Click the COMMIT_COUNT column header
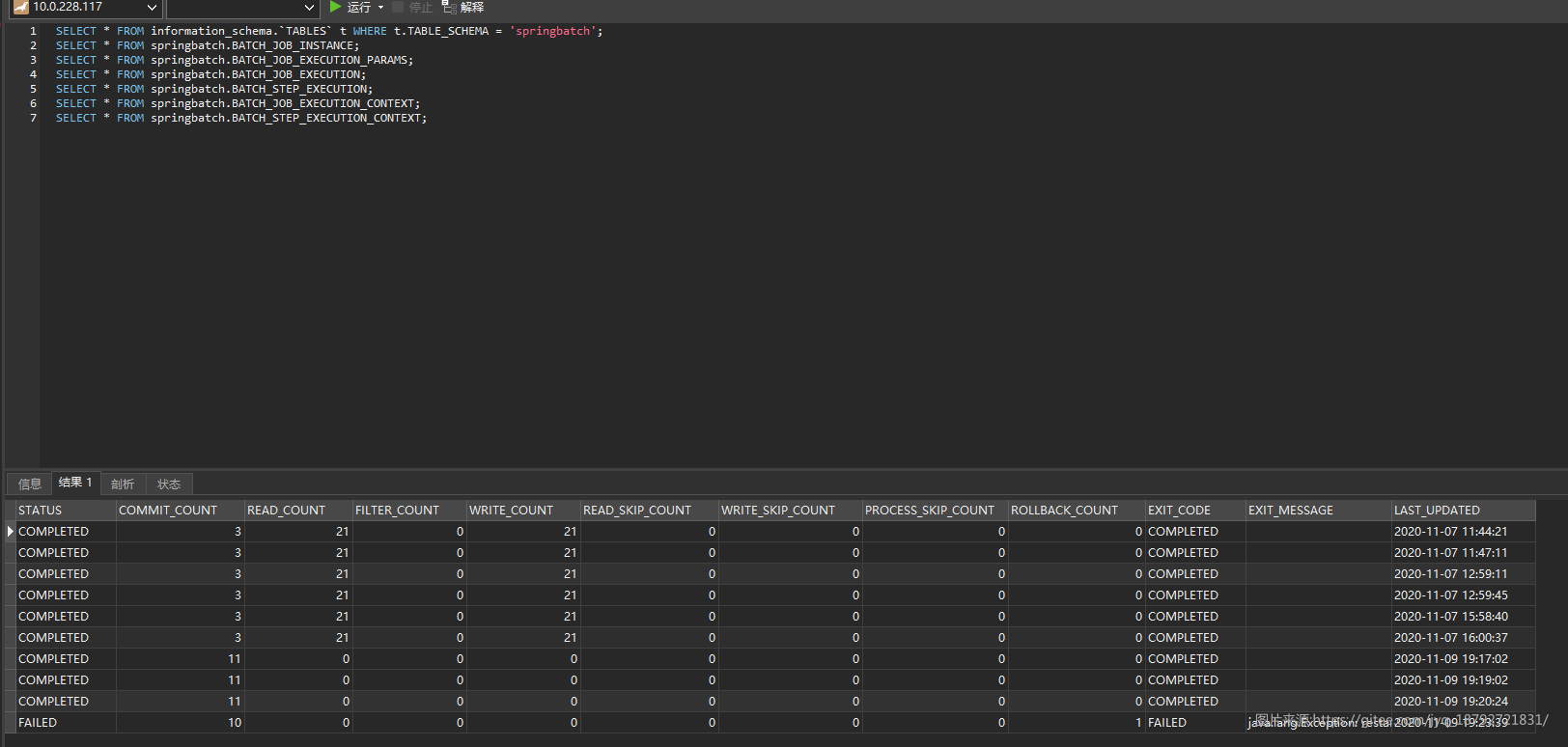The height and width of the screenshot is (747, 1568). (181, 510)
